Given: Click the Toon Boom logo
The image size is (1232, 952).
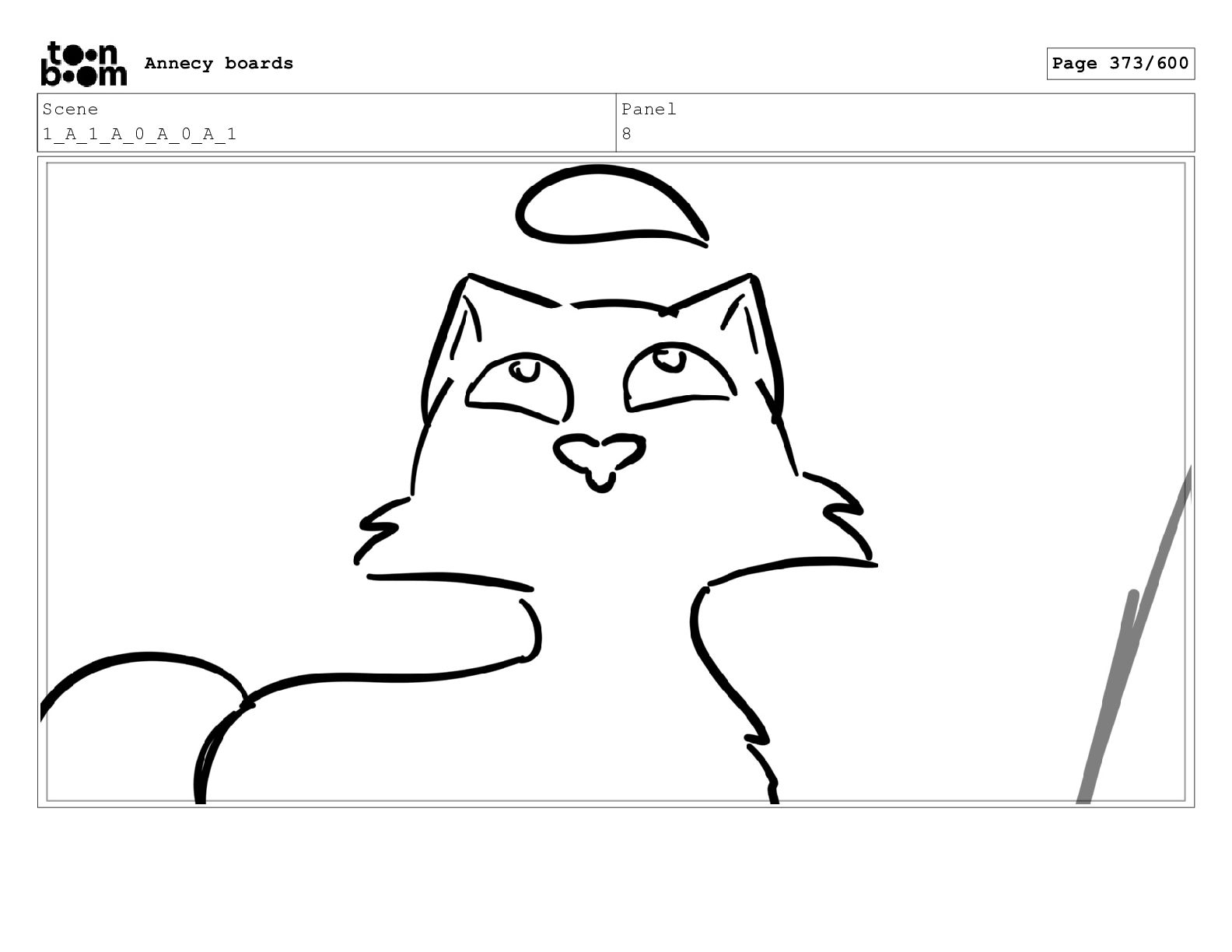Looking at the screenshot, I should [83, 63].
